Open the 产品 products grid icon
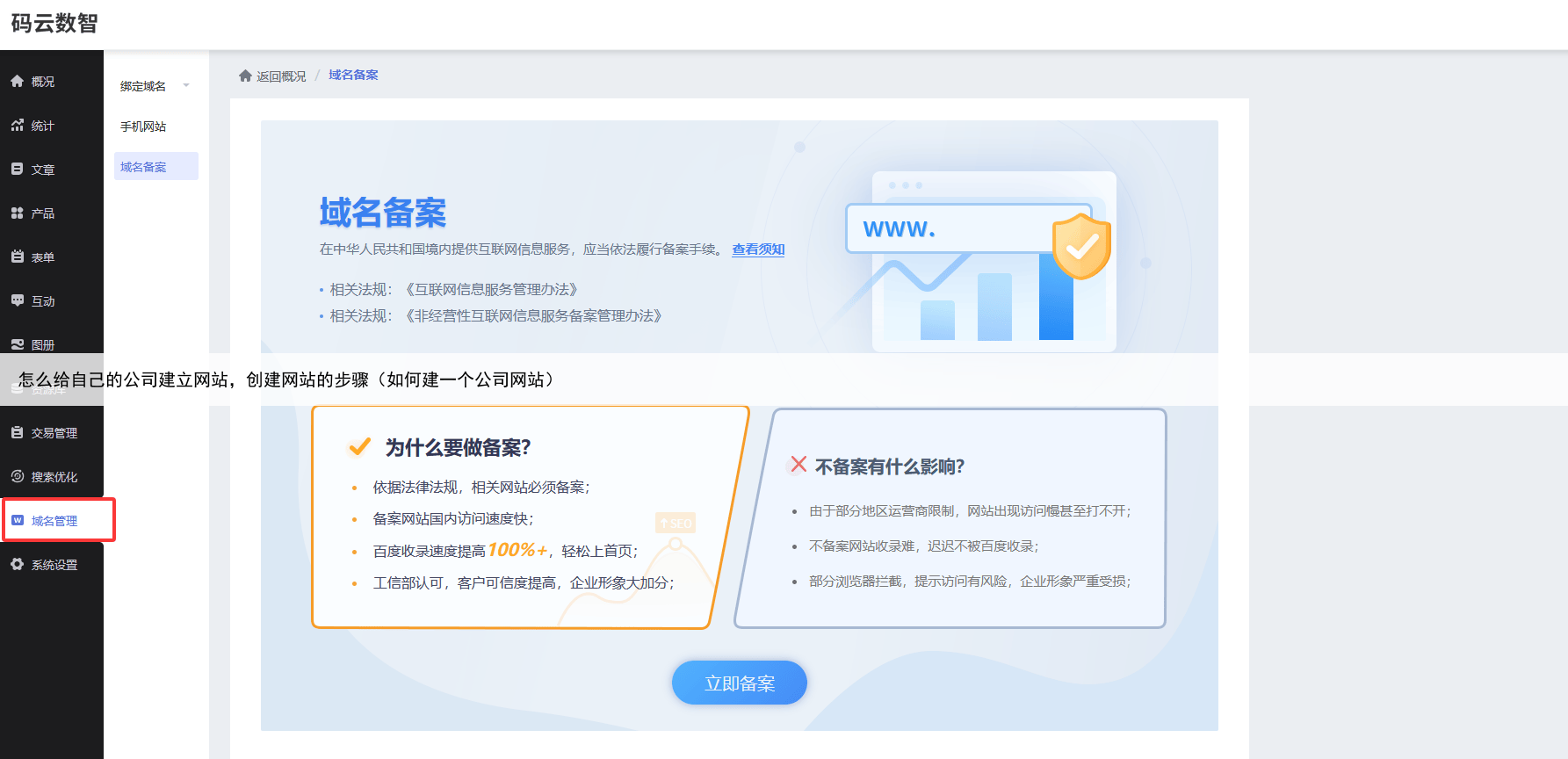Image resolution: width=1568 pixels, height=759 pixels. pyautogui.click(x=17, y=213)
